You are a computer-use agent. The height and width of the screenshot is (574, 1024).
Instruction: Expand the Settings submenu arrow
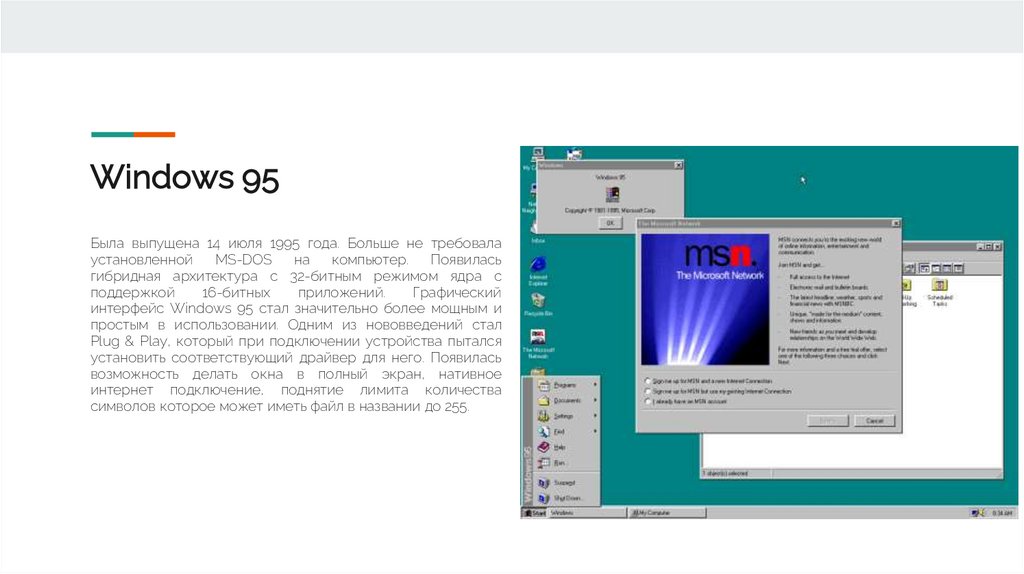tap(595, 416)
